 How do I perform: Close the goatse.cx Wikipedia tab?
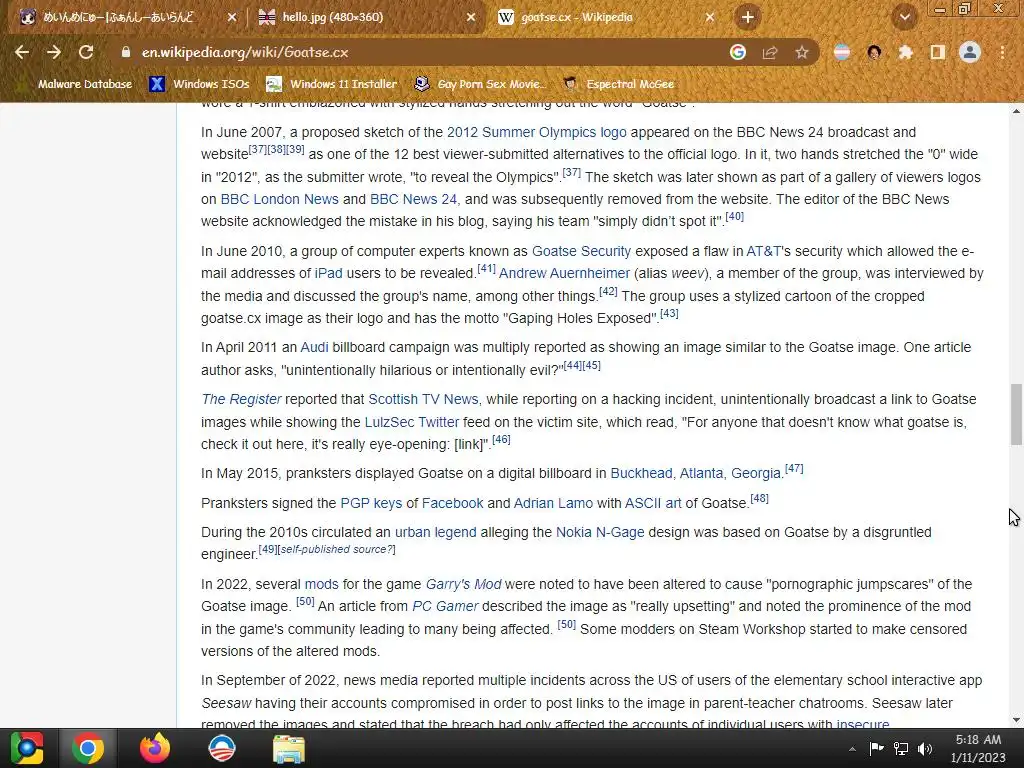[x=710, y=17]
